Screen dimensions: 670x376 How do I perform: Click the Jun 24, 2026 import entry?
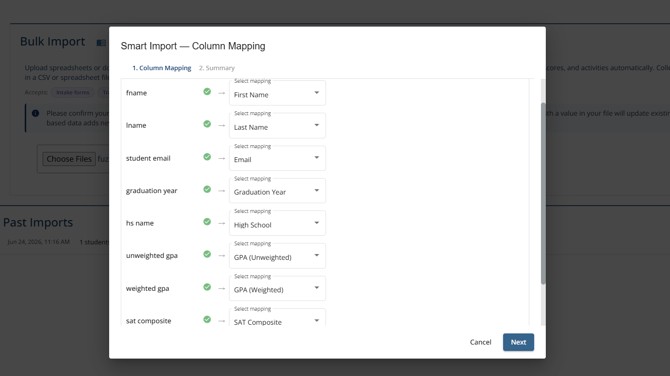(38, 242)
